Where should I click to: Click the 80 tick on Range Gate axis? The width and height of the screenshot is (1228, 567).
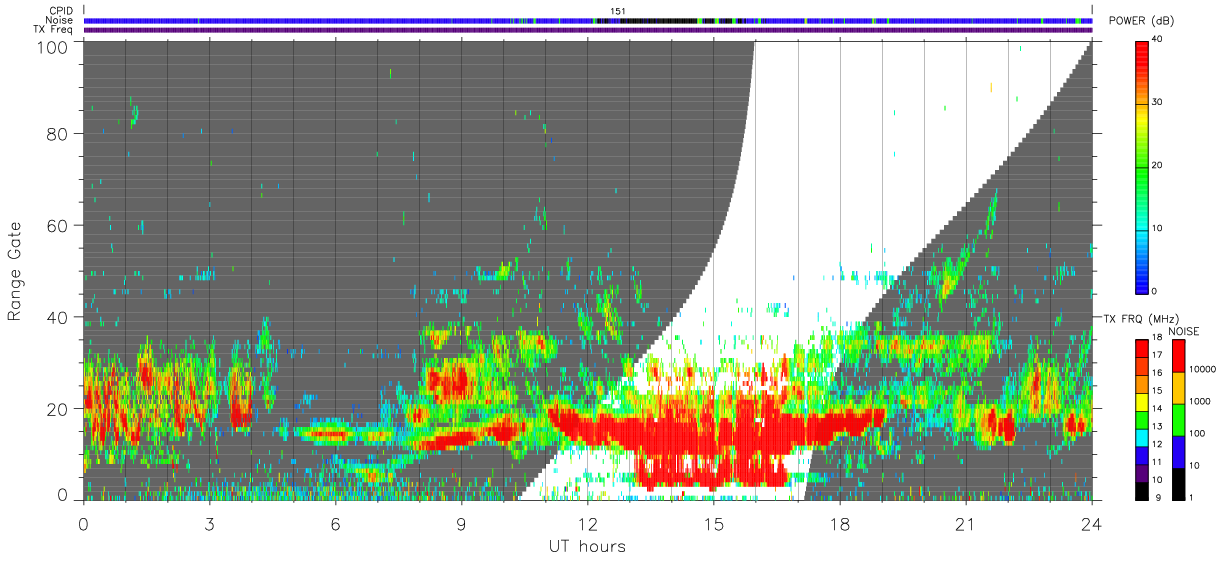(57, 133)
